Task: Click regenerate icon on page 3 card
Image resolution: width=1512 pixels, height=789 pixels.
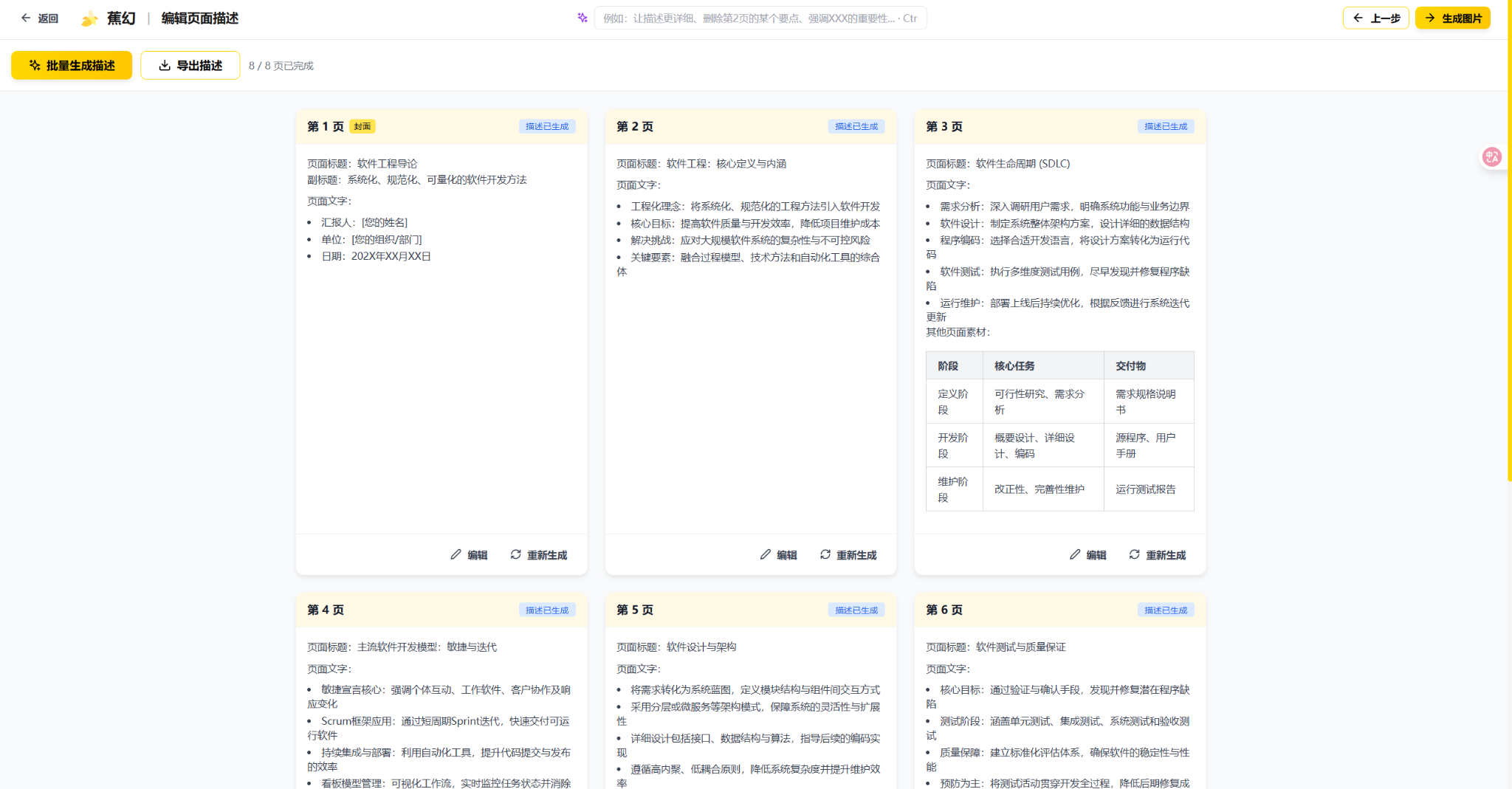Action: click(1134, 554)
